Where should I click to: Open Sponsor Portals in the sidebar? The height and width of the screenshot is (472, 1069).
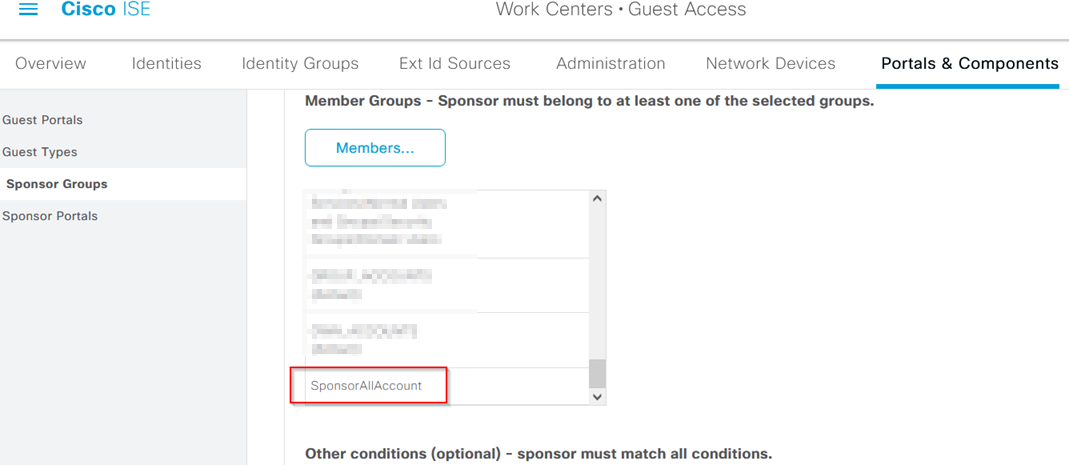coord(50,216)
